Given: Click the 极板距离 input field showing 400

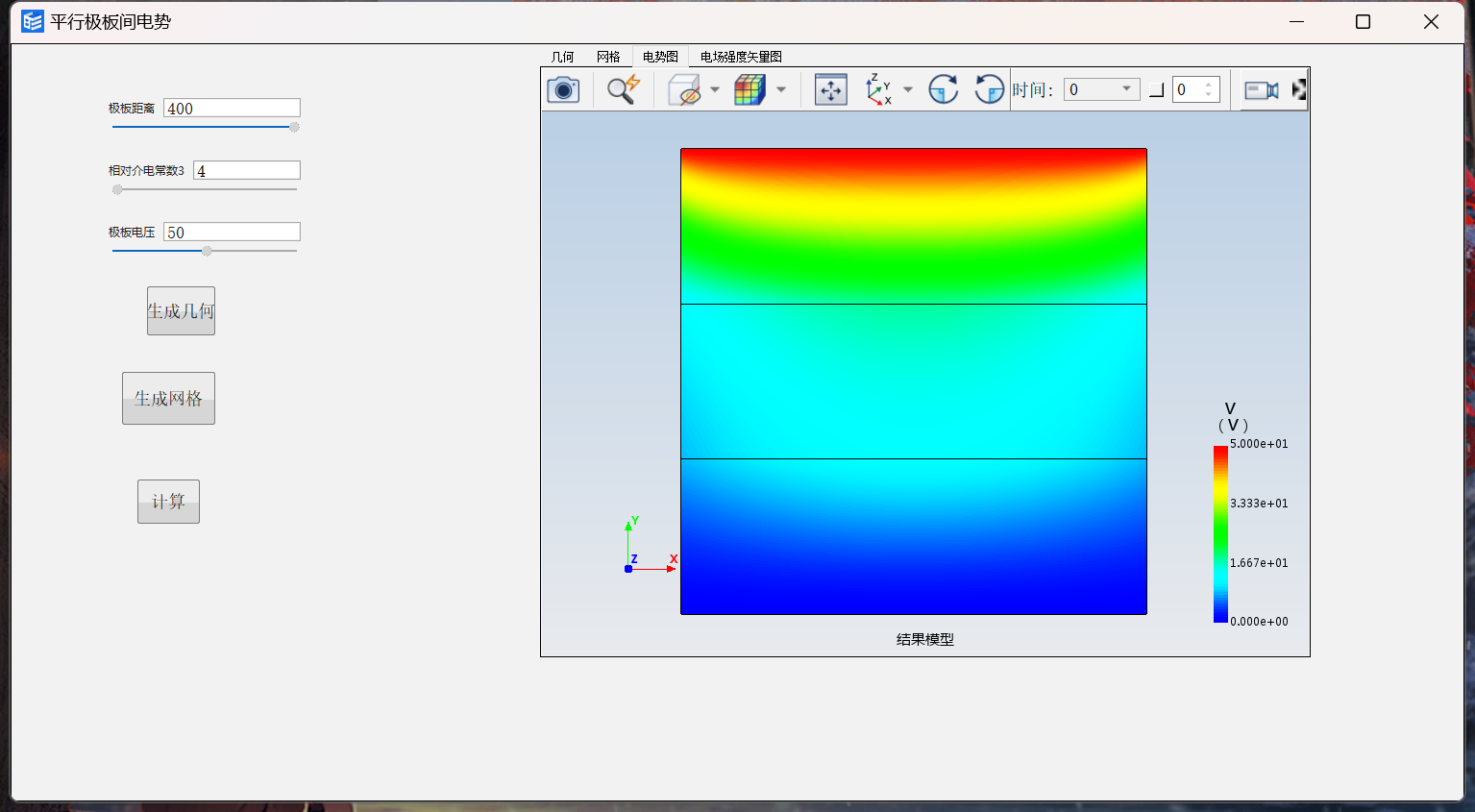Looking at the screenshot, I should pos(232,108).
